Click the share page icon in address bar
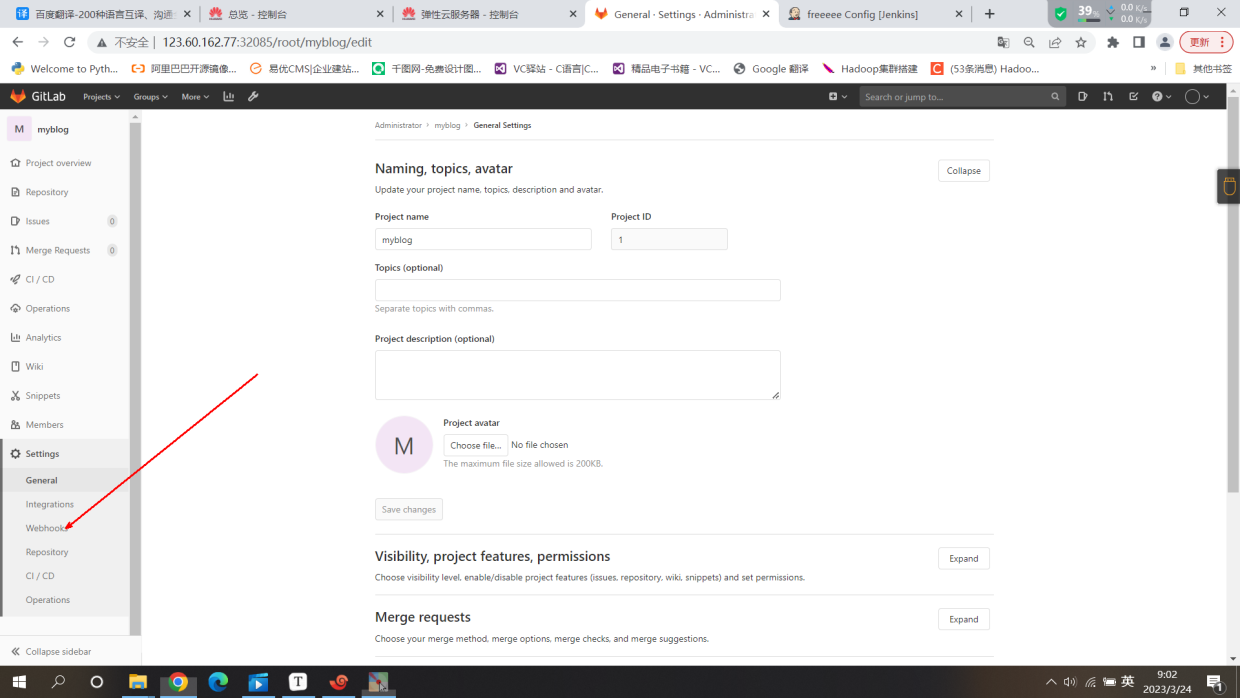 (x=1055, y=42)
